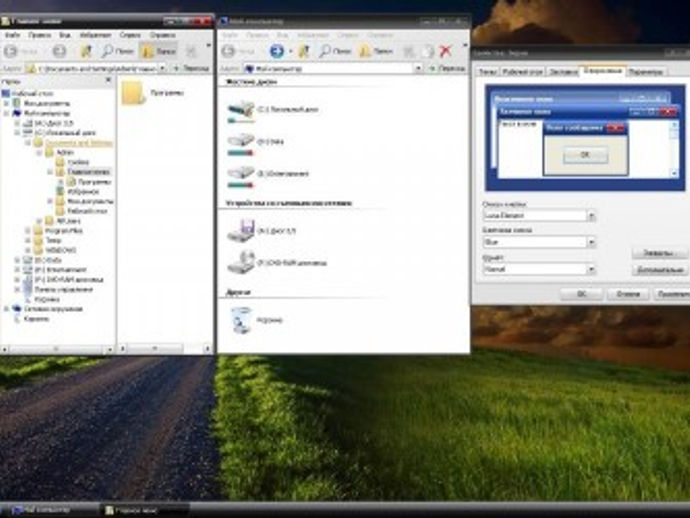Click the Отмена cancel button in display properties
This screenshot has width=690, height=518.
(628, 294)
